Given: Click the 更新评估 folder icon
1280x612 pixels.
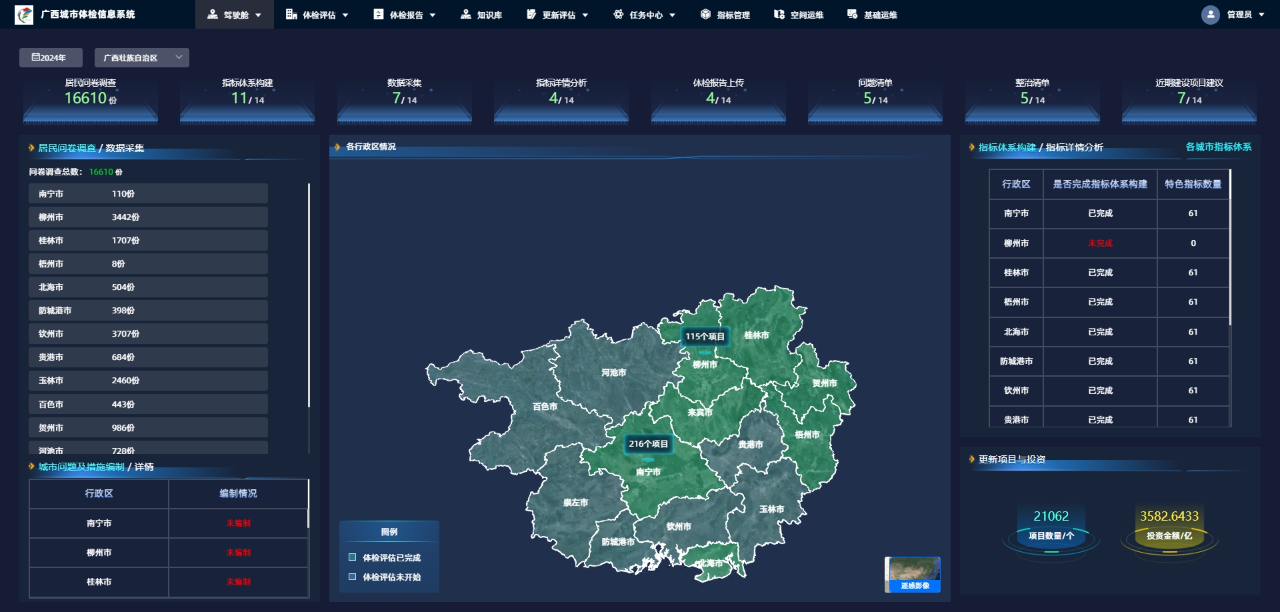Looking at the screenshot, I should [x=530, y=15].
